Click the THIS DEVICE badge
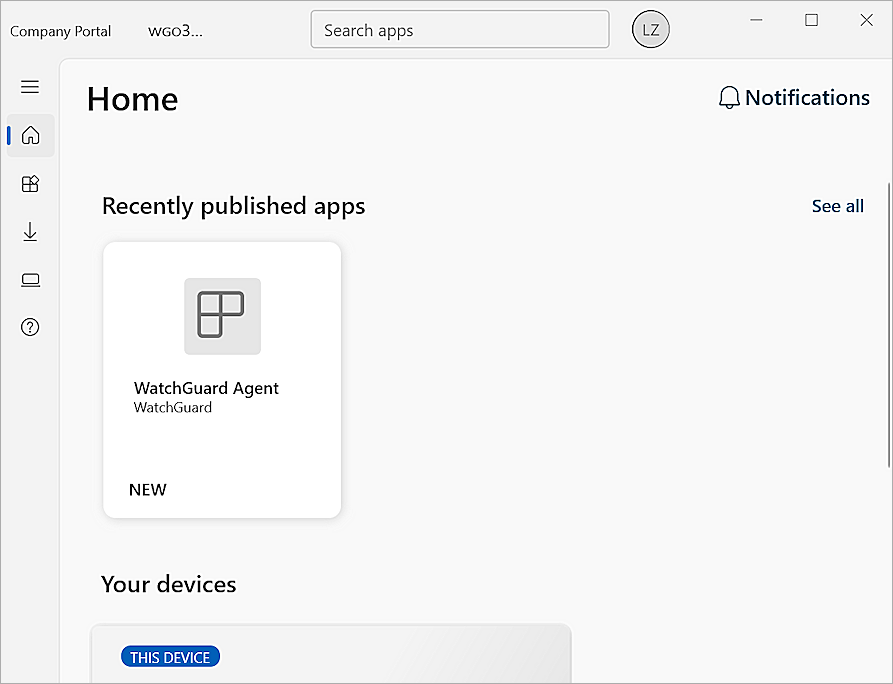Image resolution: width=893 pixels, height=684 pixels. (170, 656)
